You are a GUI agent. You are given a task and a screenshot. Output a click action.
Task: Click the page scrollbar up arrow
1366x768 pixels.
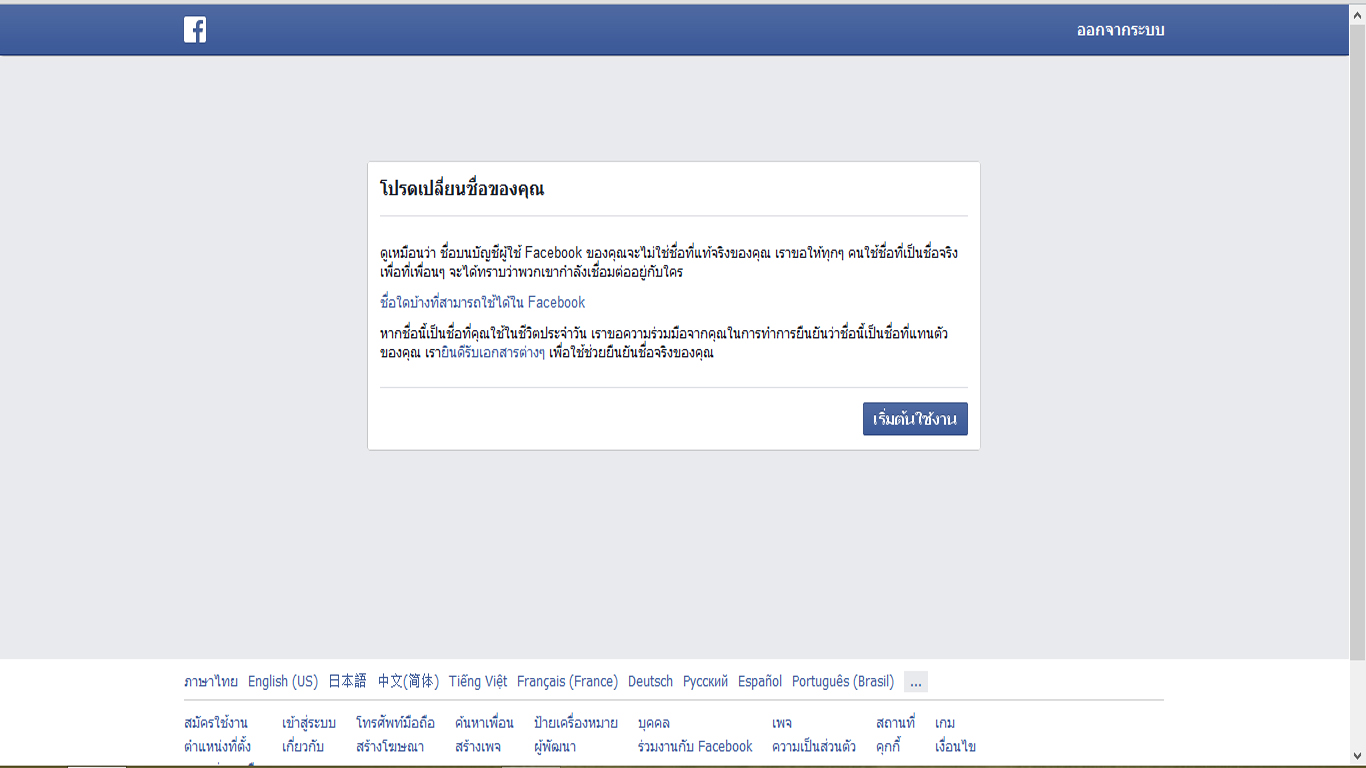coord(1357,12)
